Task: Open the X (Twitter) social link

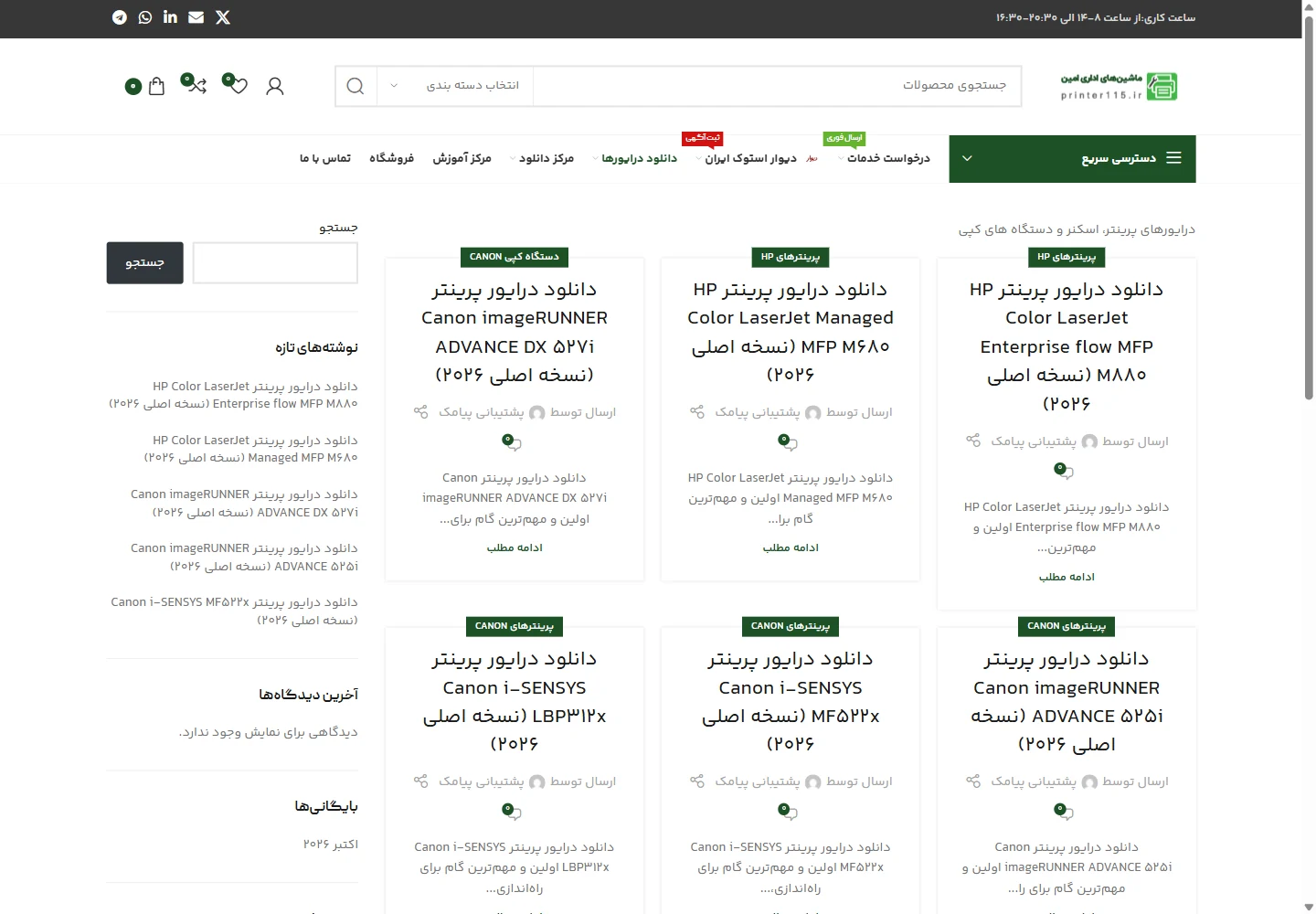Action: pos(222,17)
